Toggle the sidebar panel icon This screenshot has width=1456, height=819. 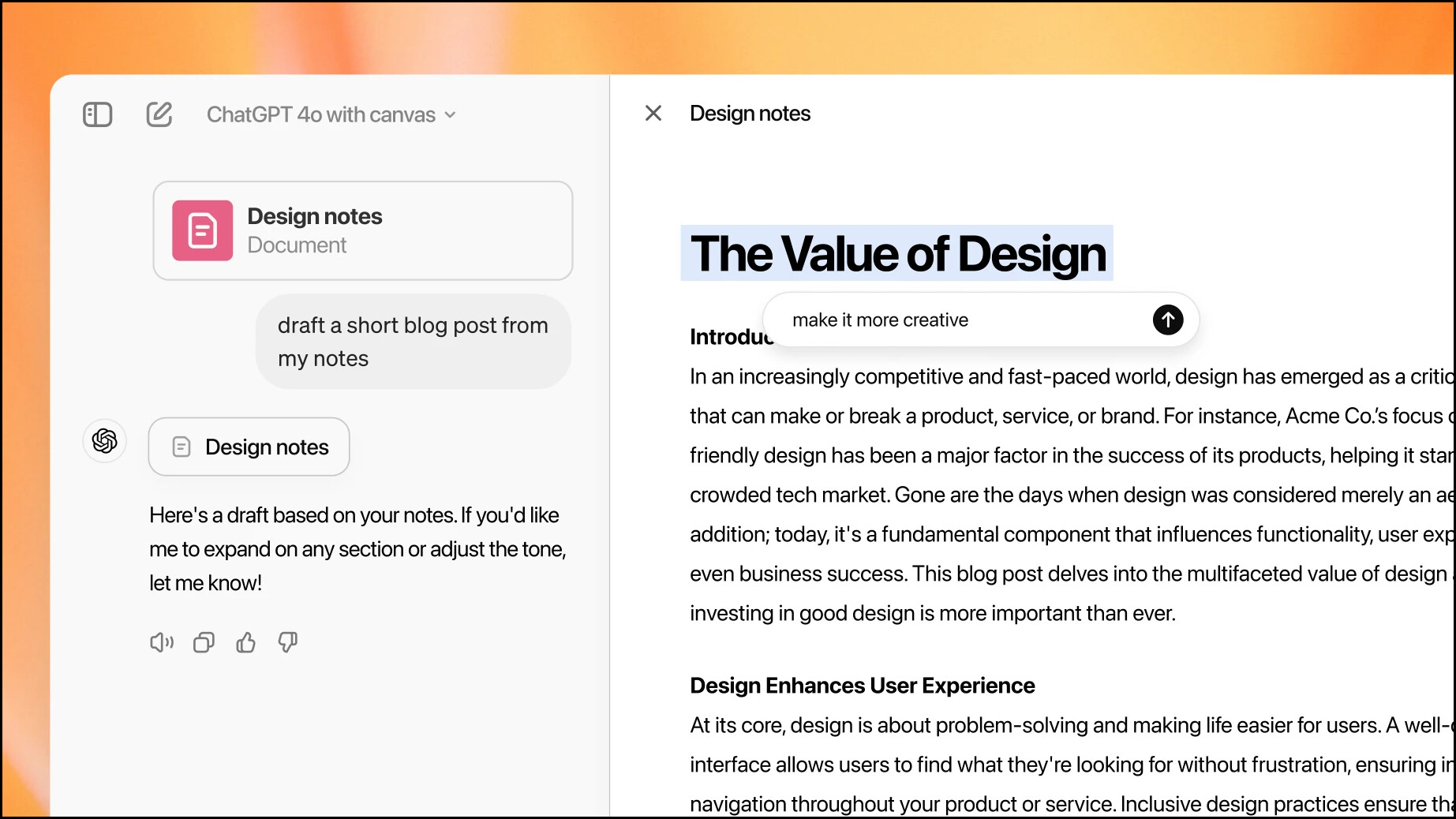point(97,114)
